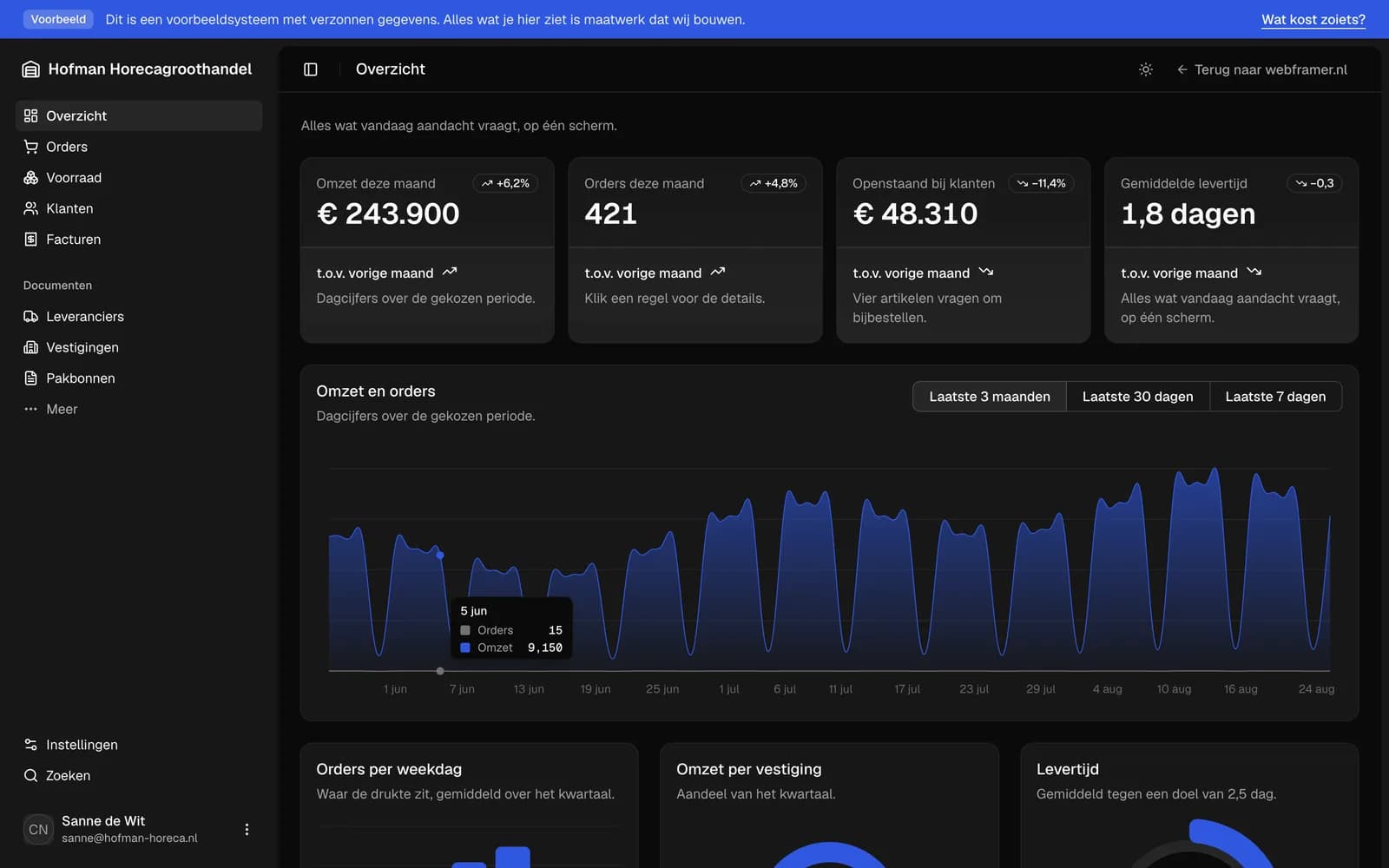Open the Wat kost zoiets? link
This screenshot has height=868, width=1389.
click(x=1313, y=19)
